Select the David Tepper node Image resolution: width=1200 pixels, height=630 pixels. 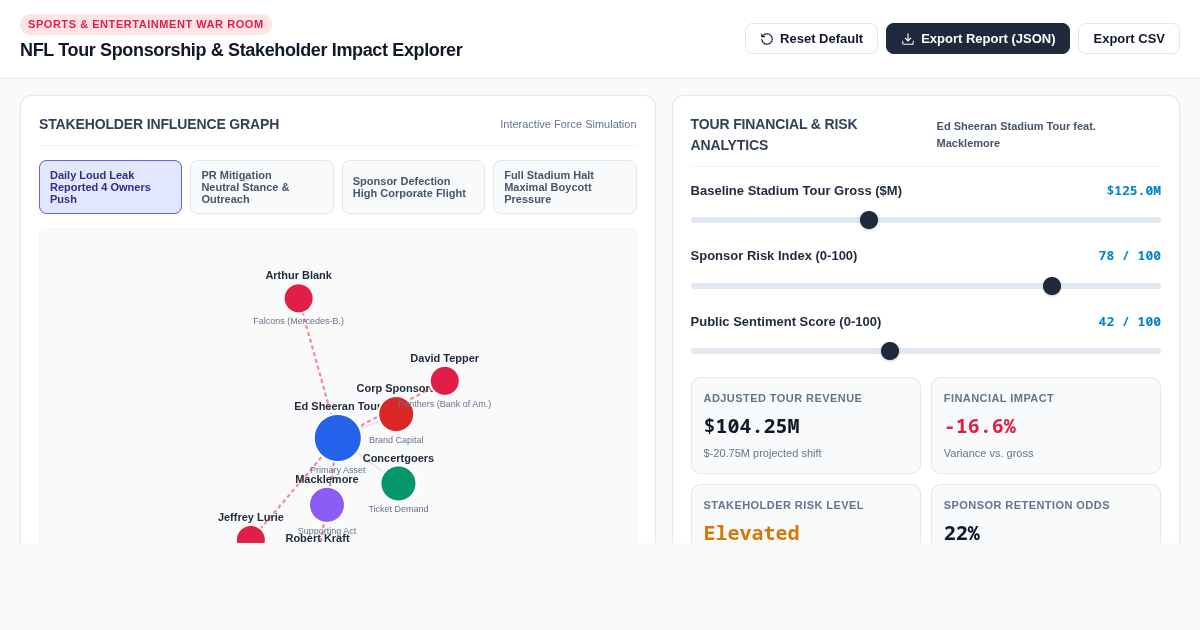[445, 381]
